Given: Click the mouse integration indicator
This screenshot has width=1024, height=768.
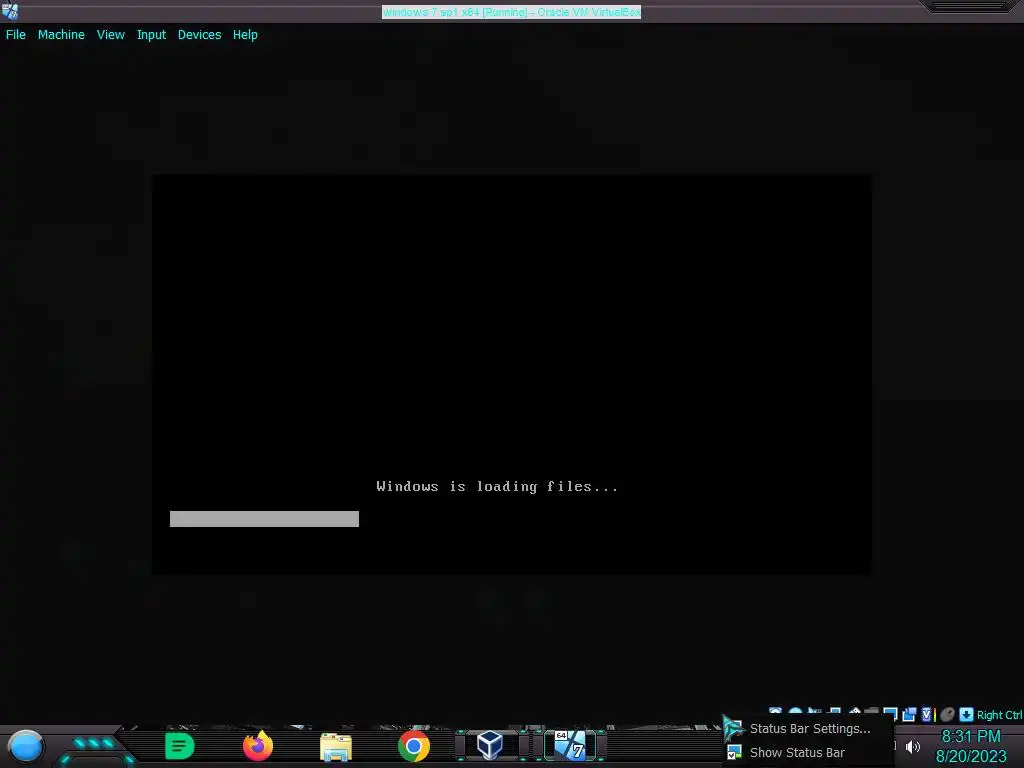Looking at the screenshot, I should point(948,714).
